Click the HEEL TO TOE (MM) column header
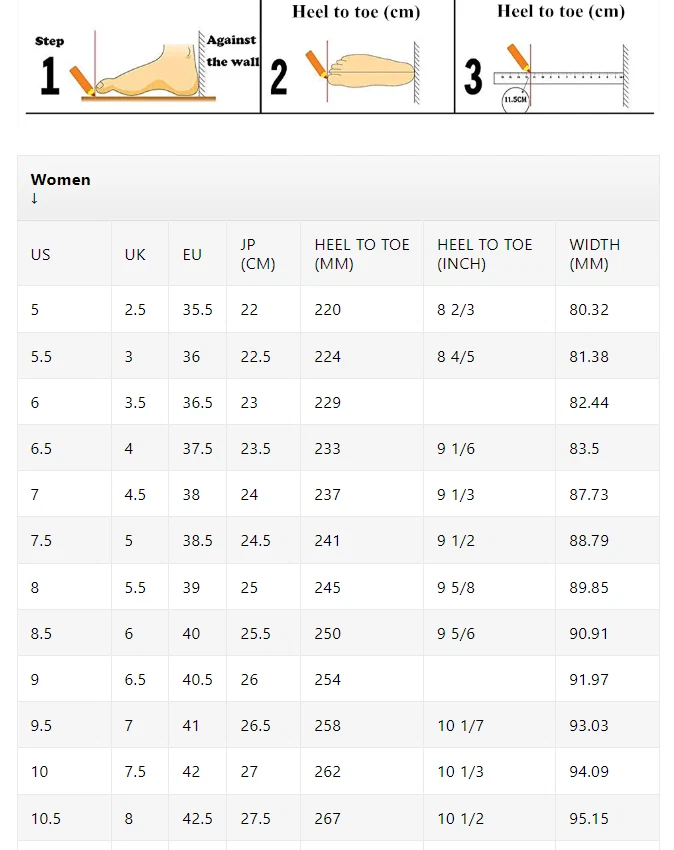The width and height of the screenshot is (674, 850). point(362,254)
